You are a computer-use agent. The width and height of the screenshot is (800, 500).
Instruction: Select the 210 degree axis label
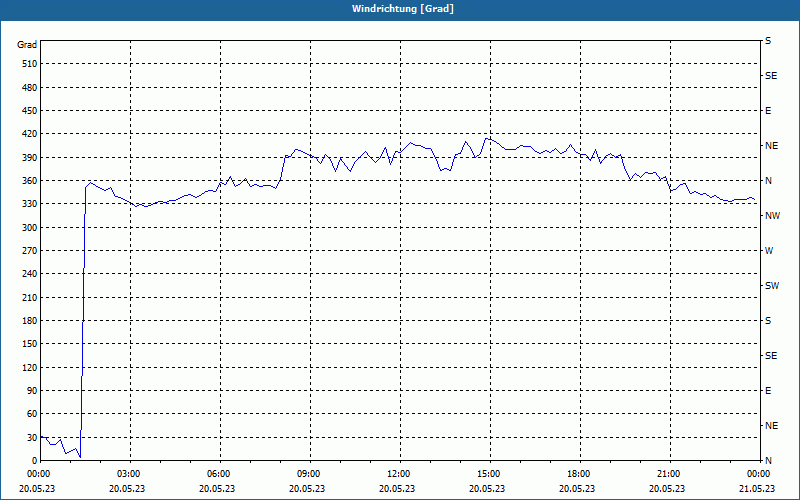[30, 297]
